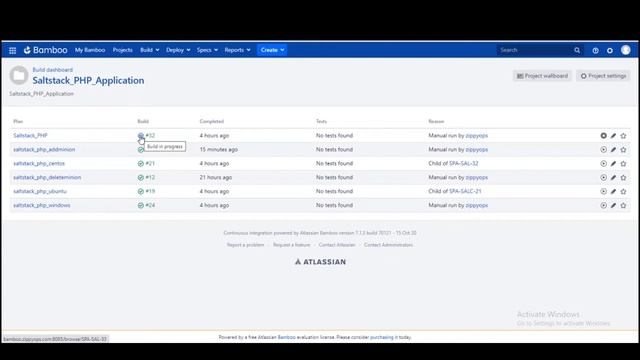
Task: Edit pencil for saltstack_php_ubuntu
Action: pyautogui.click(x=613, y=191)
